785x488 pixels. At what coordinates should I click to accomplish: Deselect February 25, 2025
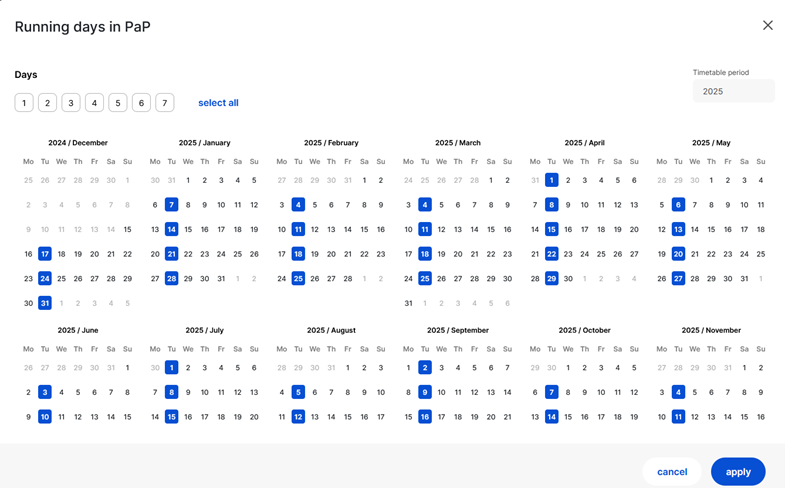coord(298,278)
